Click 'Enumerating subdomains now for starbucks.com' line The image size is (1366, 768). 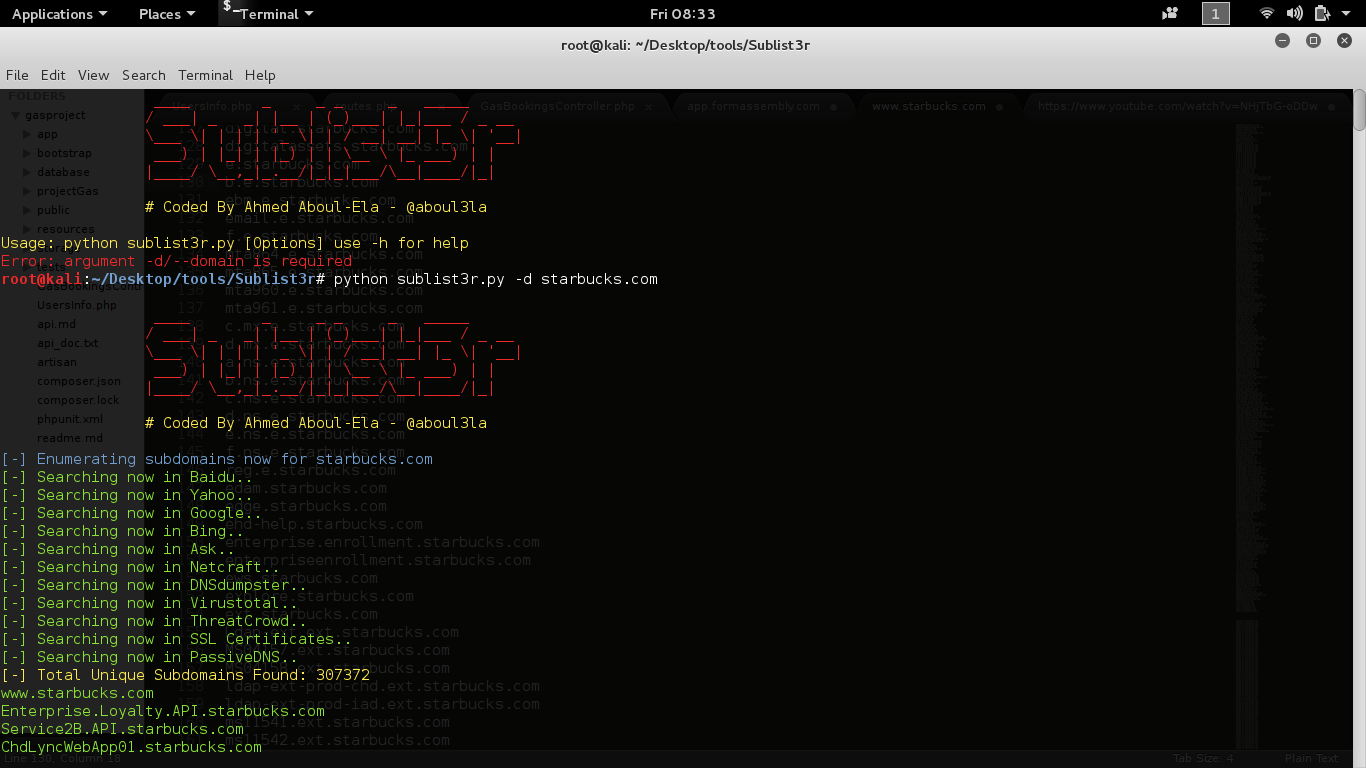[217, 459]
